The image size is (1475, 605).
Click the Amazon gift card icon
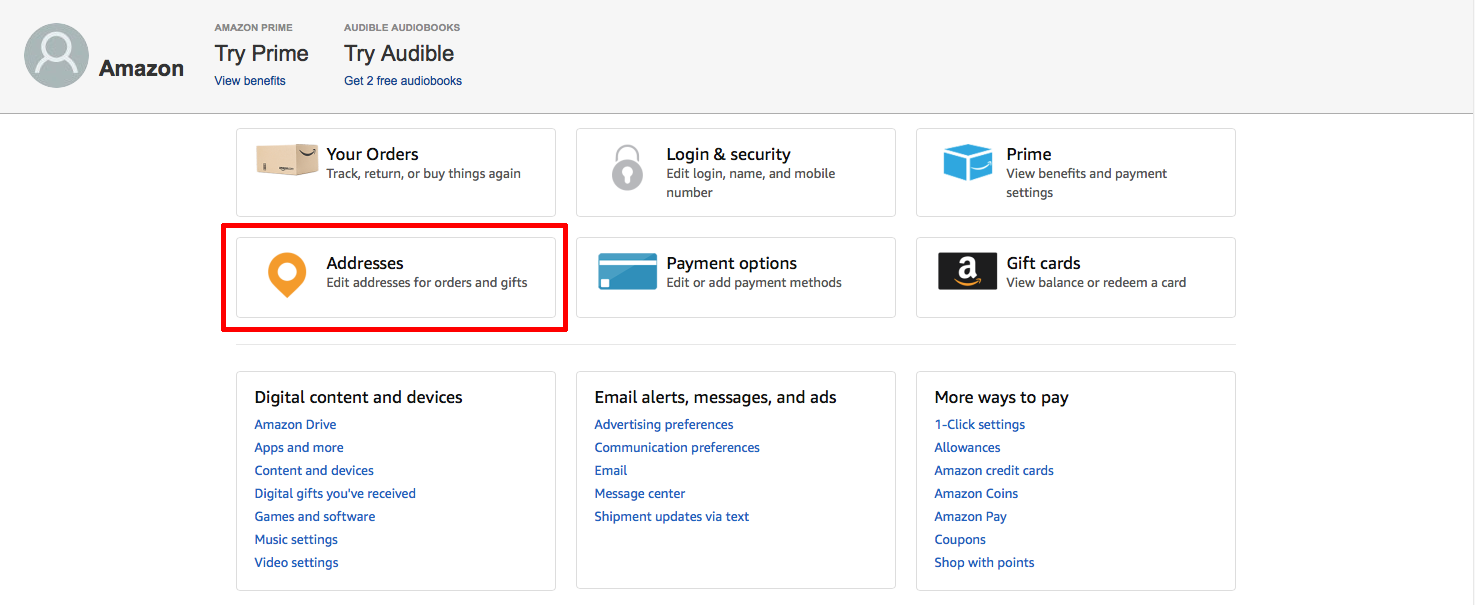(x=967, y=271)
